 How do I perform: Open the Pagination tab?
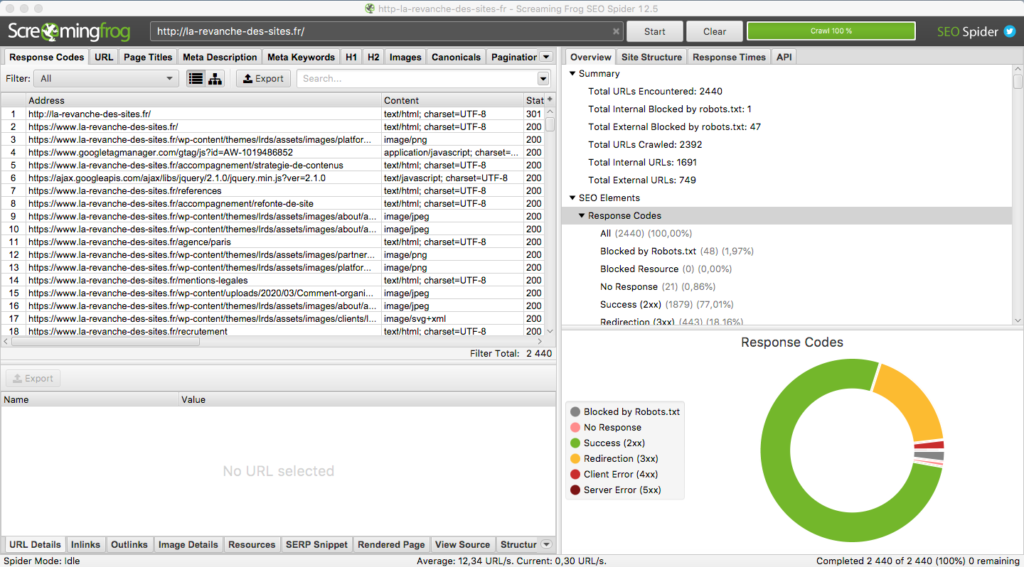click(514, 57)
